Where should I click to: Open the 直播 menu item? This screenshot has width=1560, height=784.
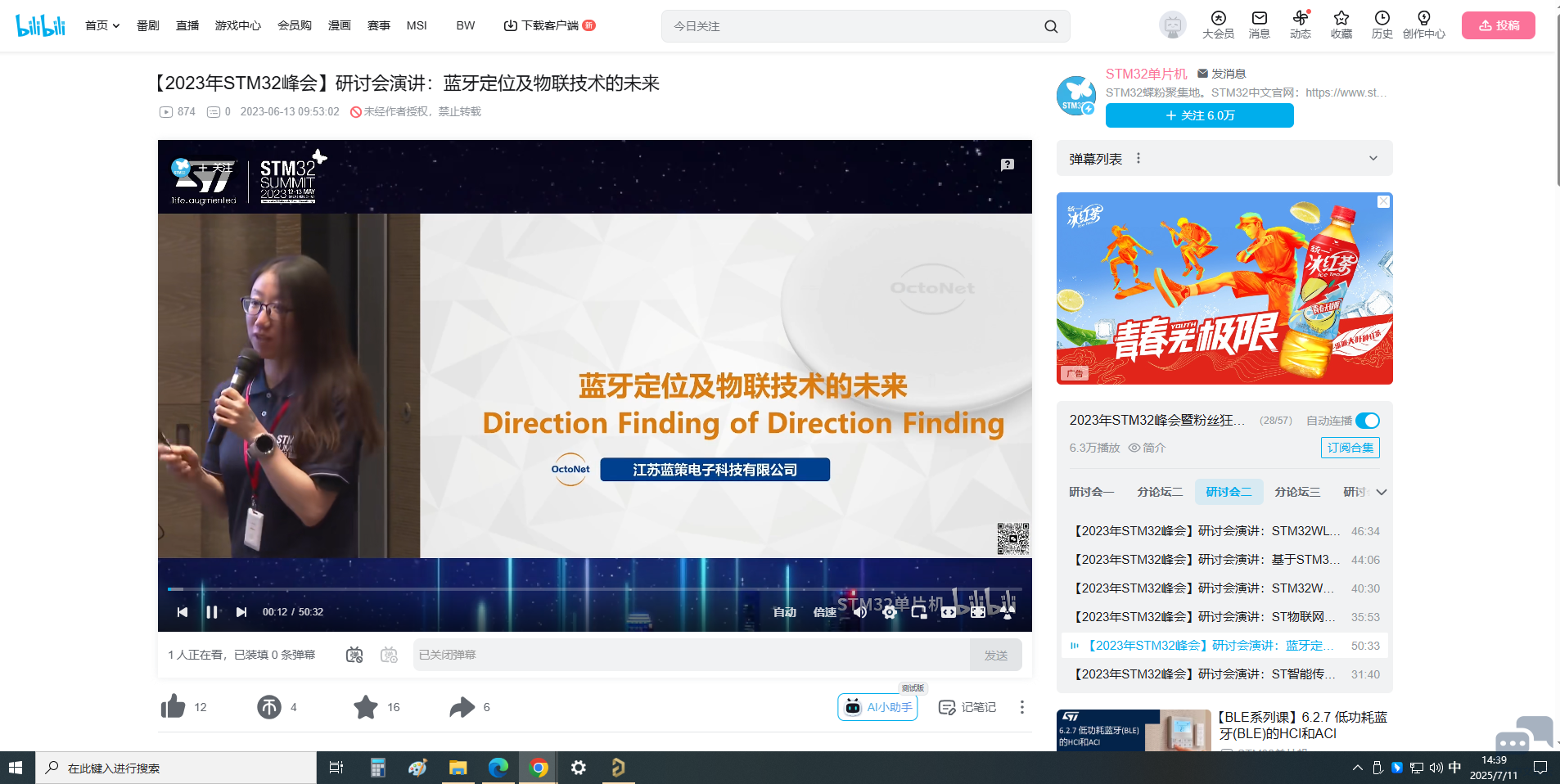coord(187,25)
